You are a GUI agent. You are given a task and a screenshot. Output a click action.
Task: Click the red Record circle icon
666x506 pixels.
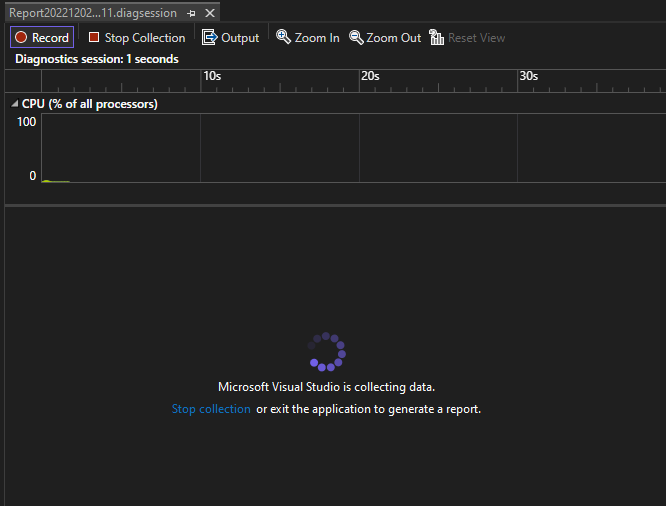(x=21, y=37)
